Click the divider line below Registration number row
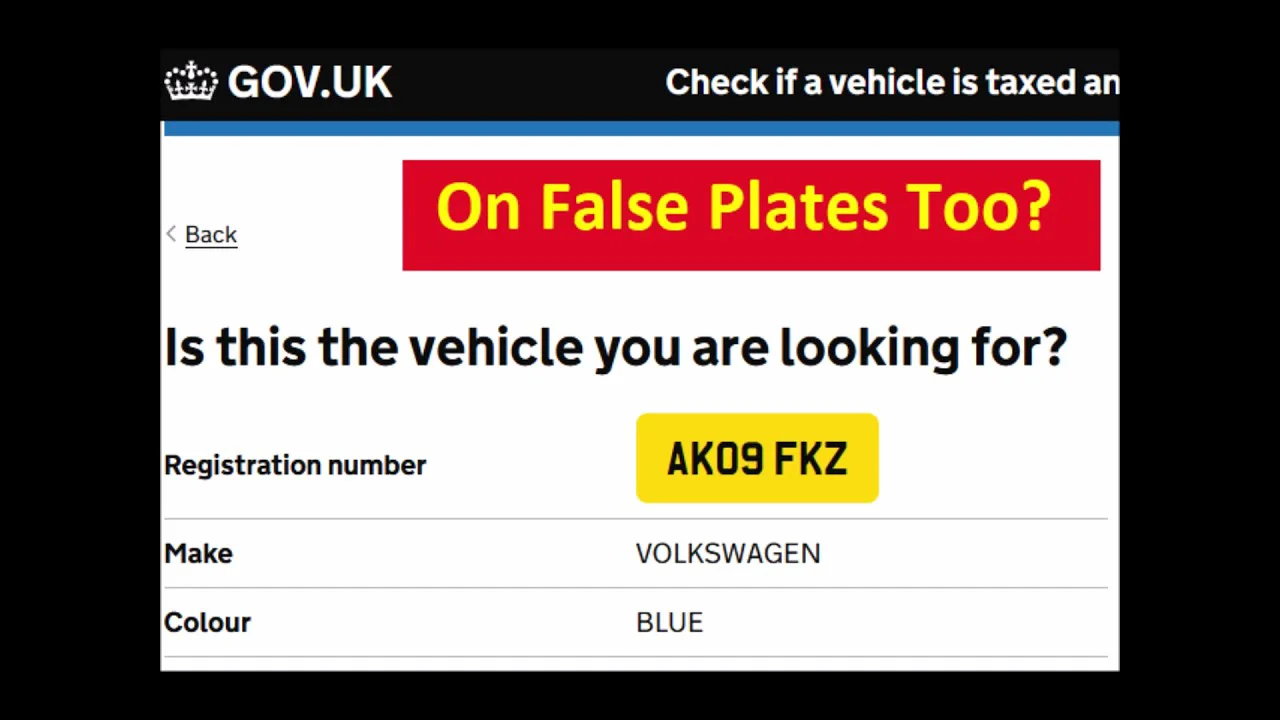1280x720 pixels. coord(635,519)
